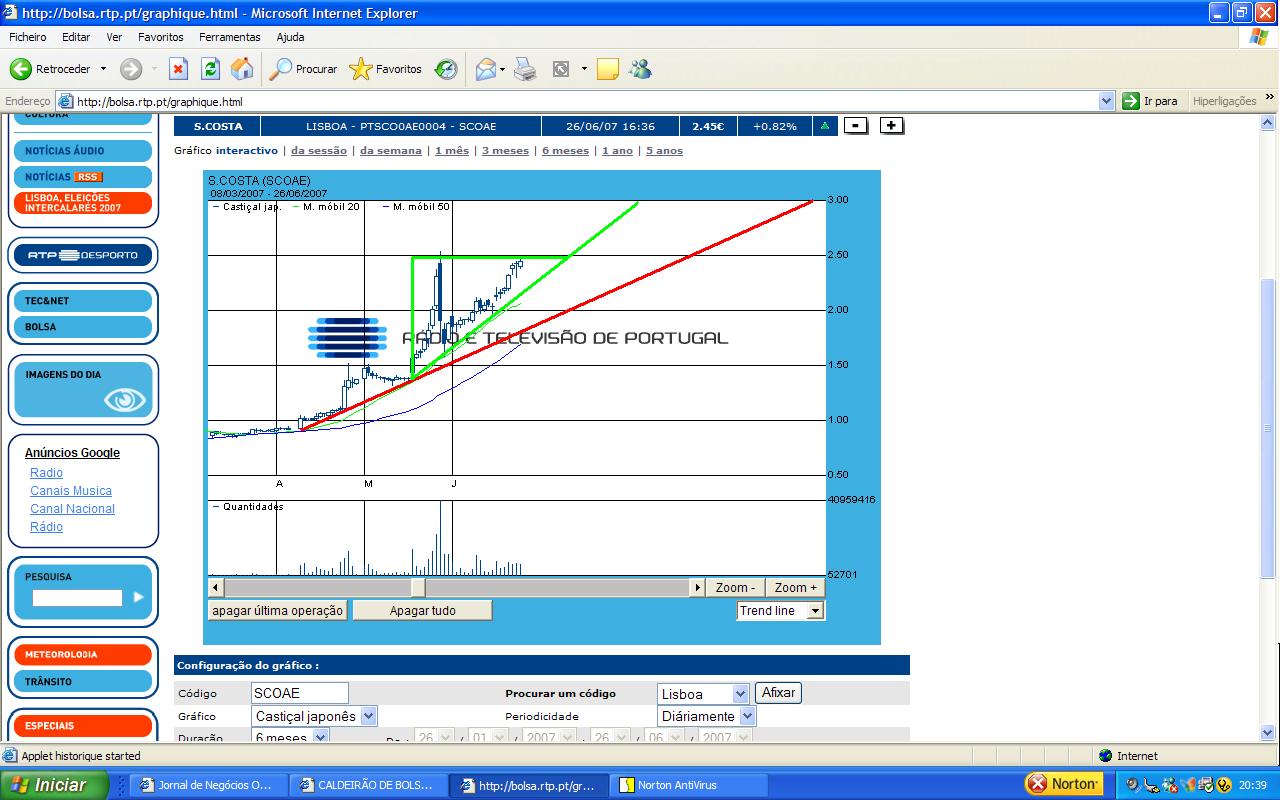Open the Trend line drawing tool dropdown
Viewport: 1280px width, 800px height.
pyautogui.click(x=815, y=611)
